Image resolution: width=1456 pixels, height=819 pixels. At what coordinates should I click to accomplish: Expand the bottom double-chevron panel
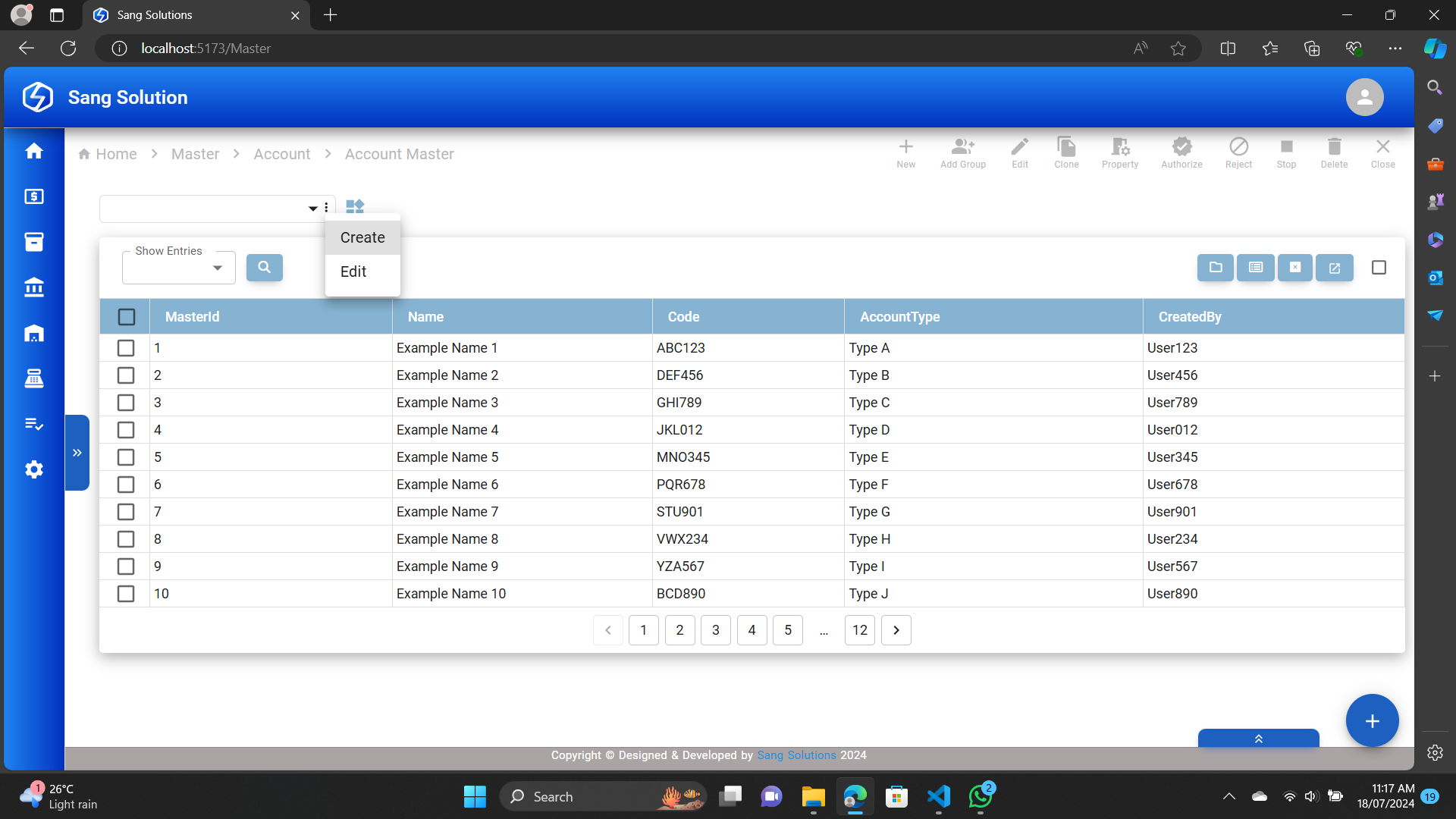tap(1258, 739)
